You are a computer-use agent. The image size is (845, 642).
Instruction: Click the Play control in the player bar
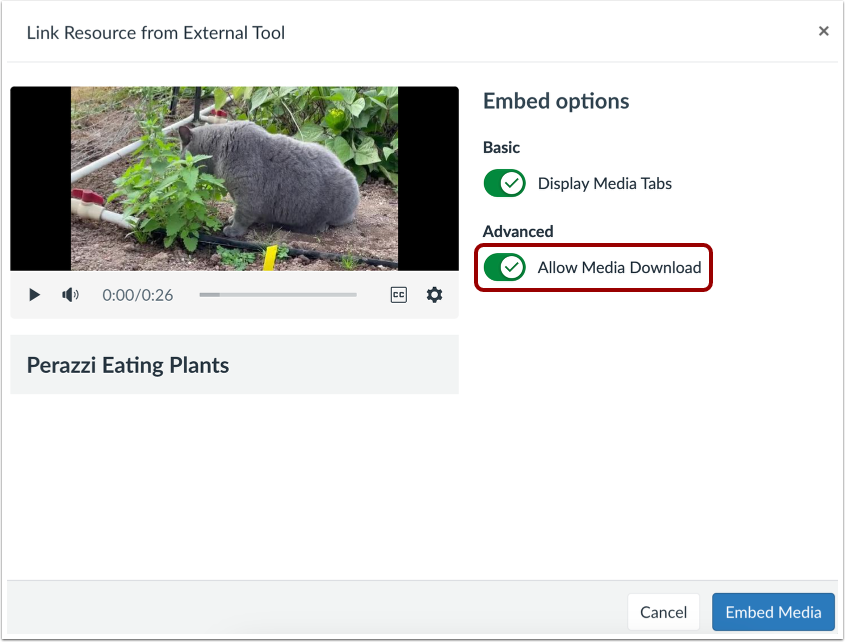34,294
